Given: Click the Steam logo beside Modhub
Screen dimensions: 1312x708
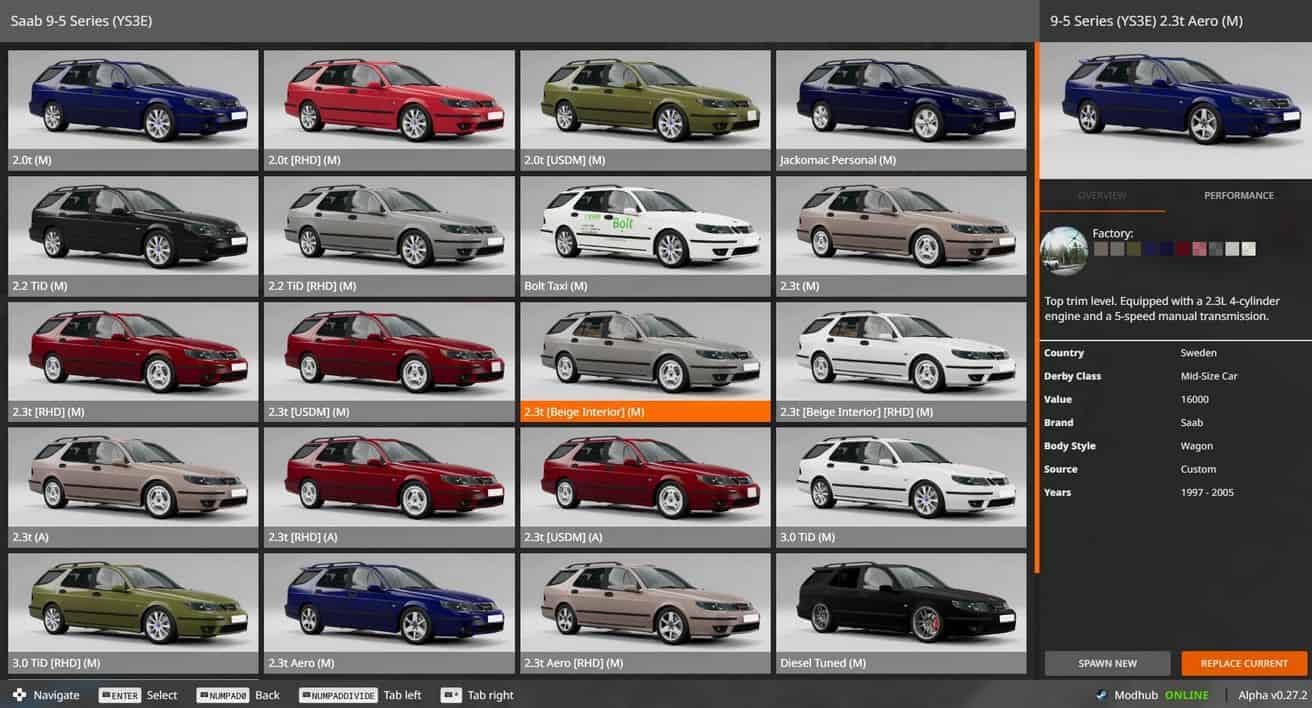Looking at the screenshot, I should coord(1101,695).
